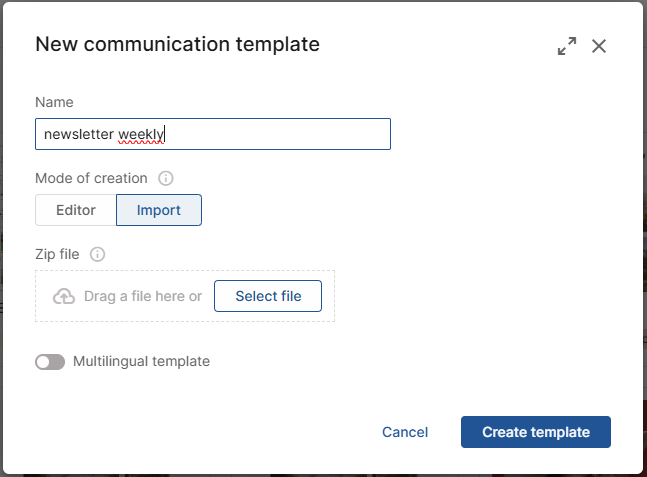Enable the Multilingual template toggle

tap(50, 362)
